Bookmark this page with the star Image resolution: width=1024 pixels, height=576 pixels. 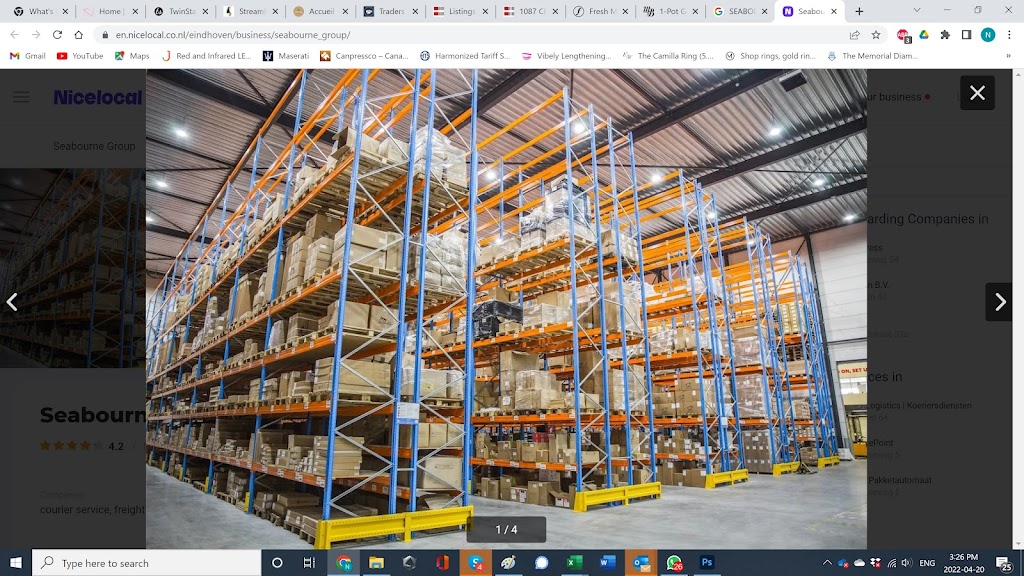tap(876, 35)
